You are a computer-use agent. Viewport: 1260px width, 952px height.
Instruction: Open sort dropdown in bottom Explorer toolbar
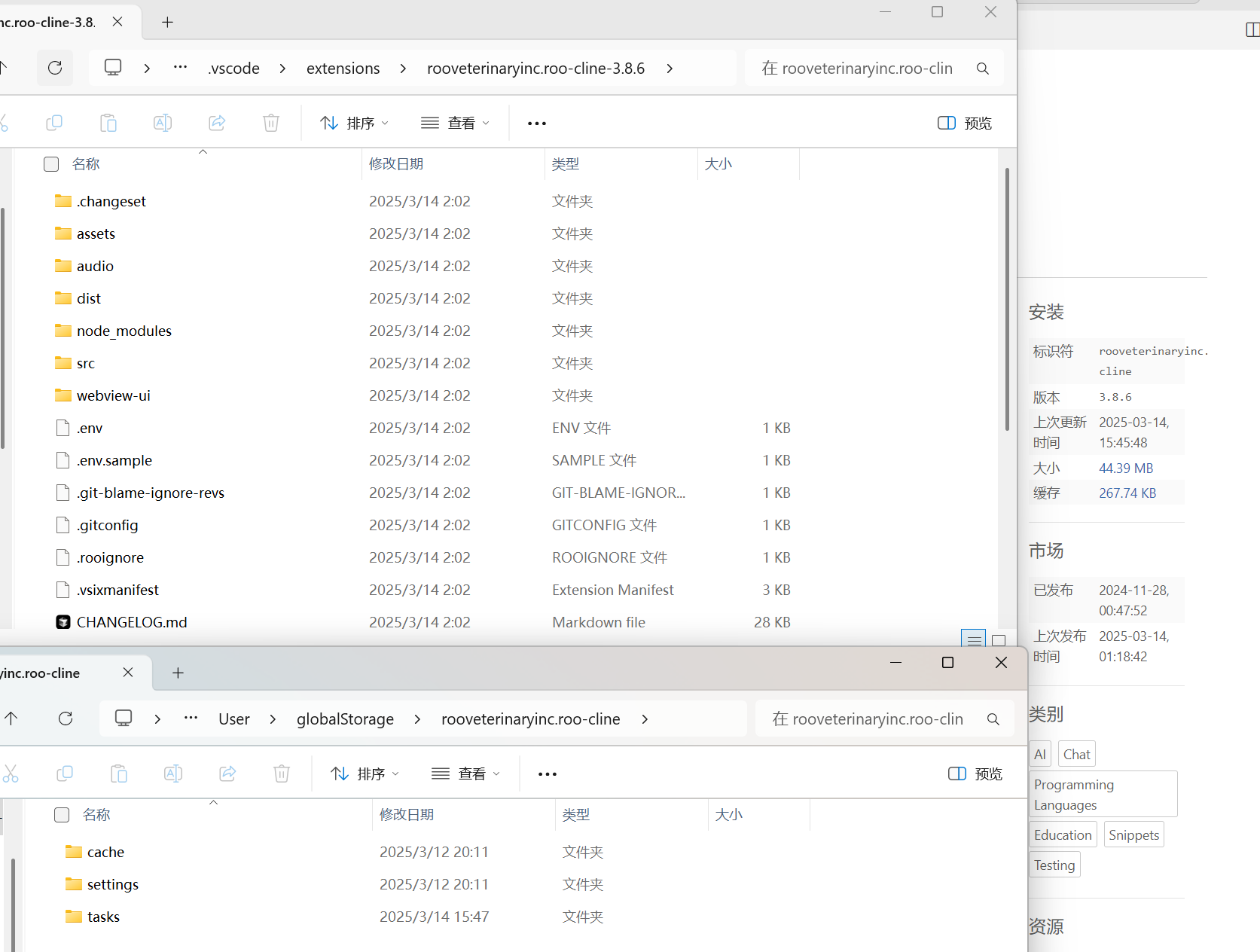pos(365,773)
